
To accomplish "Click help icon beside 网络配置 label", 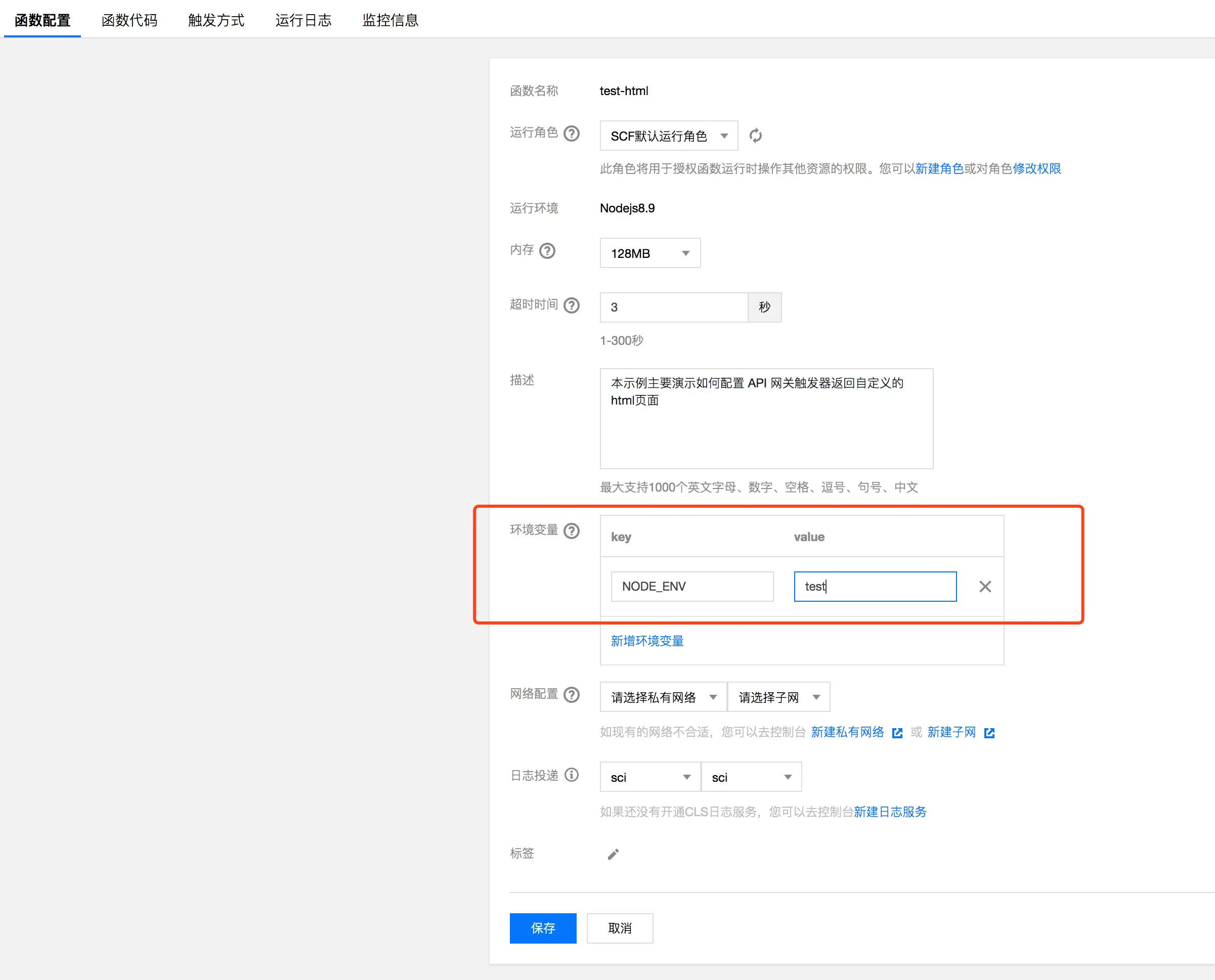I will [572, 694].
